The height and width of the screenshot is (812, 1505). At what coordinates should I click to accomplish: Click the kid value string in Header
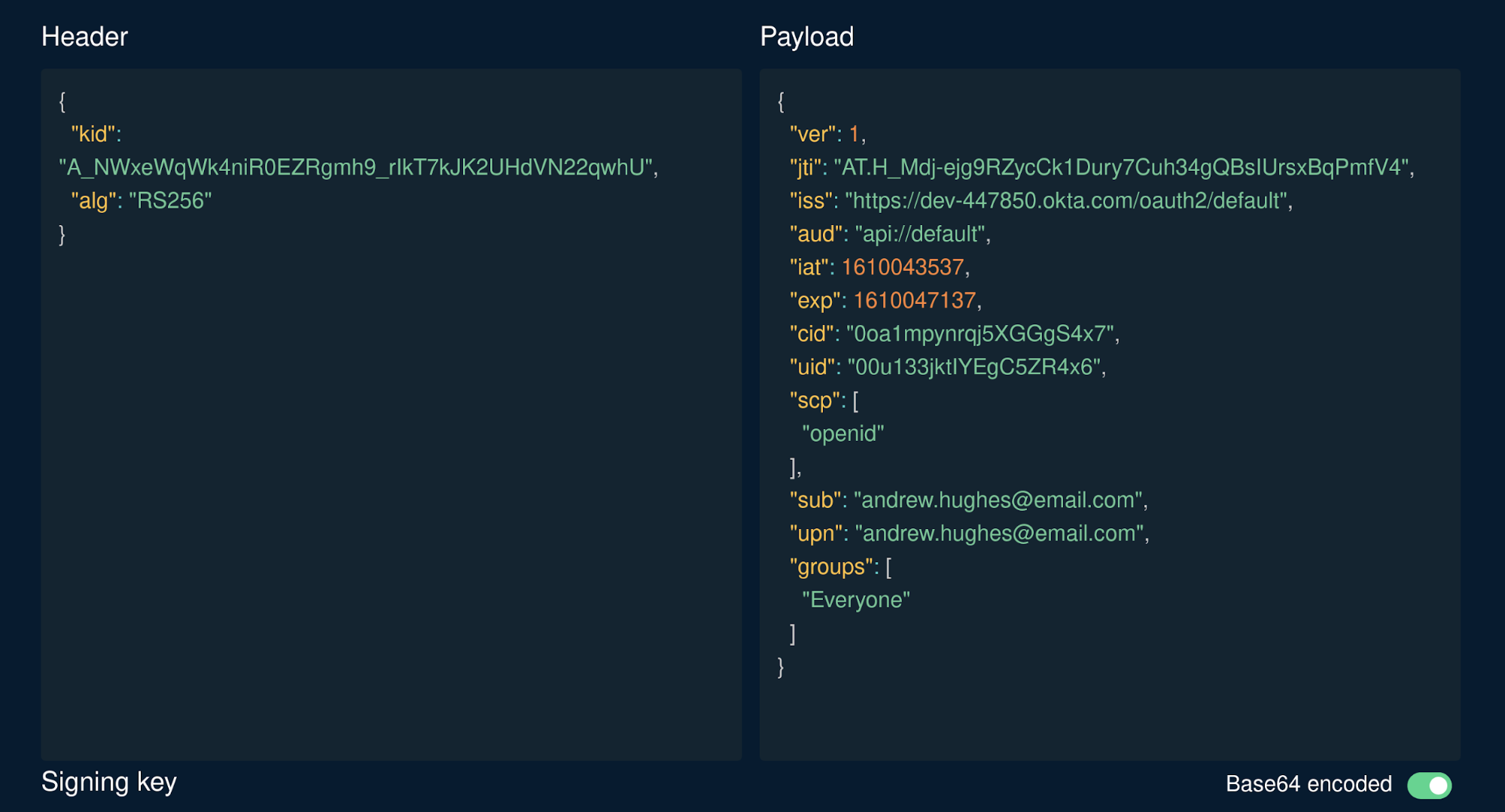pyautogui.click(x=355, y=167)
